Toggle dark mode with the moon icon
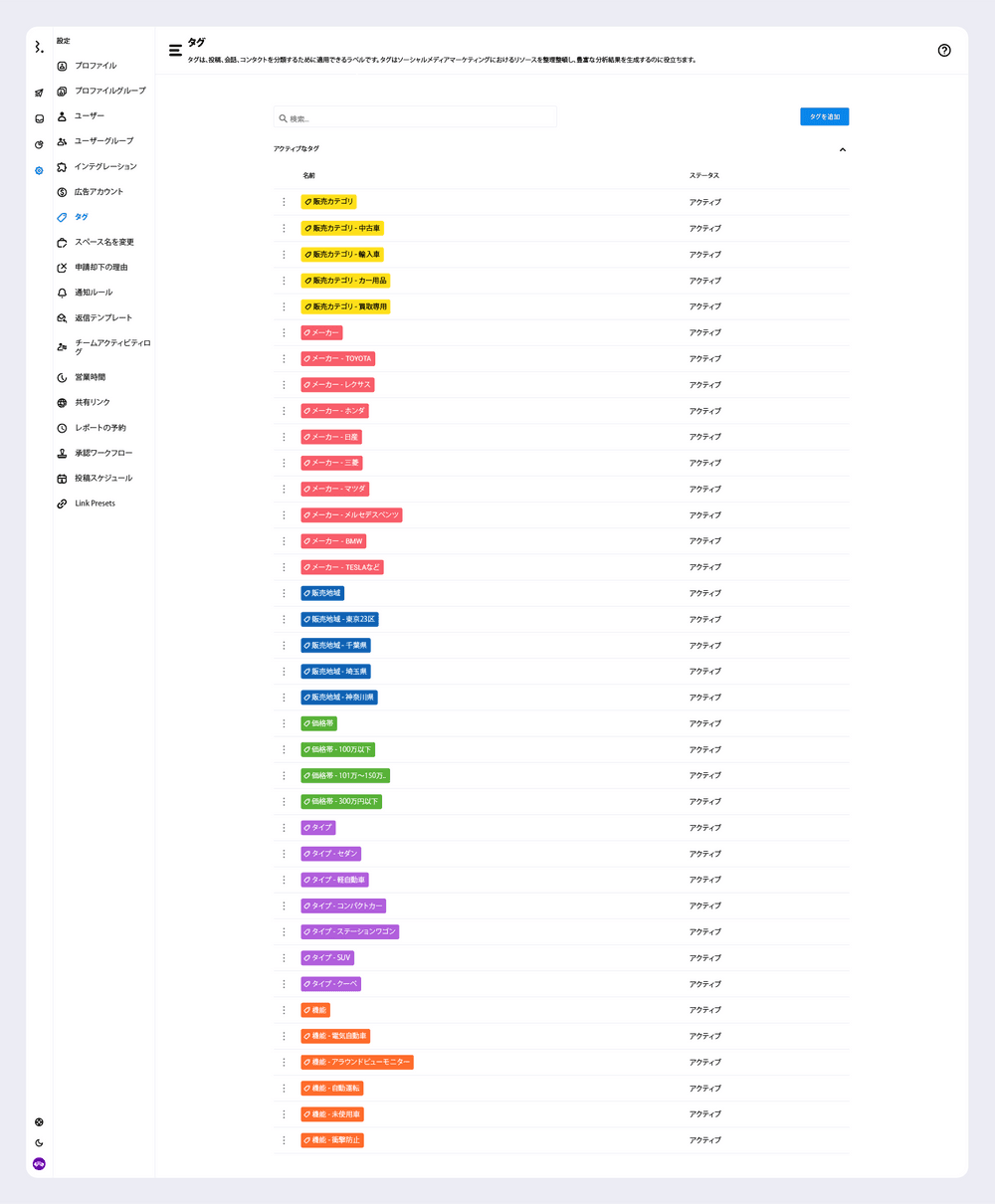The image size is (995, 1204). [x=39, y=1143]
